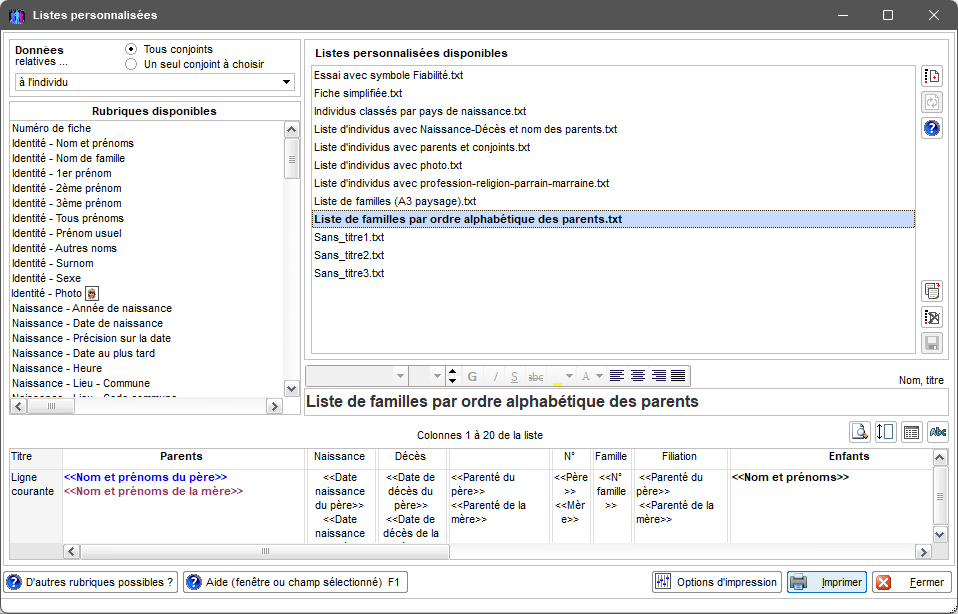The image size is (958, 614).
Task: Click the refresh list icon
Action: pyautogui.click(x=932, y=102)
